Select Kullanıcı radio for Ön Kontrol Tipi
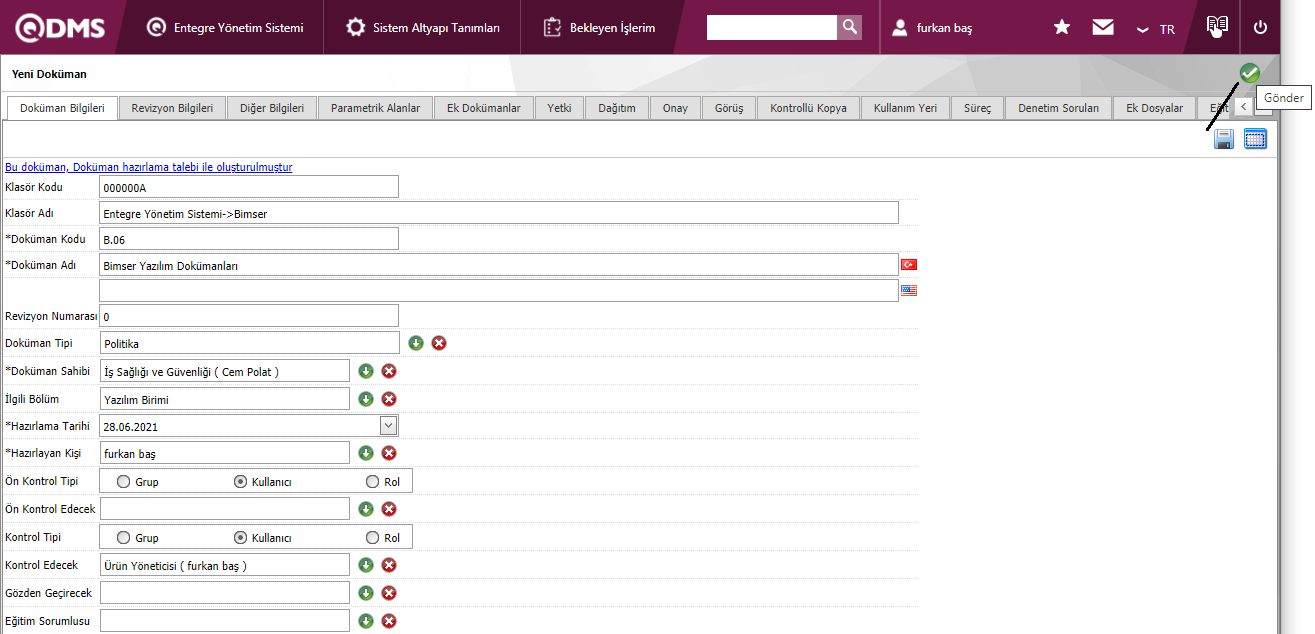1315x634 pixels. coord(240,482)
